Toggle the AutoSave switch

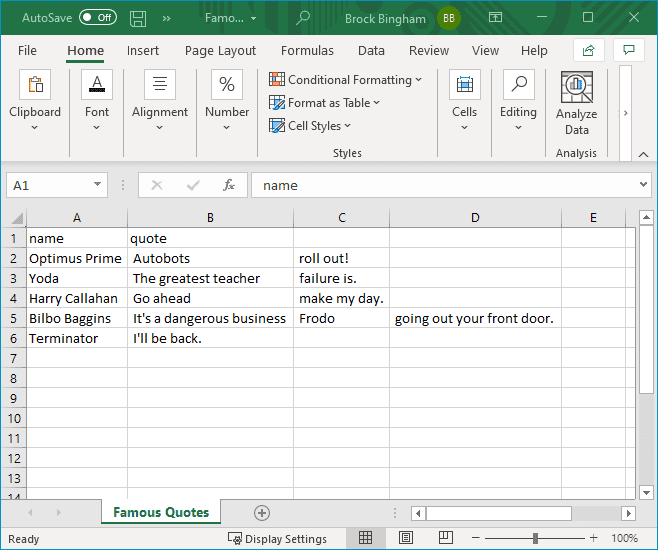coord(98,18)
